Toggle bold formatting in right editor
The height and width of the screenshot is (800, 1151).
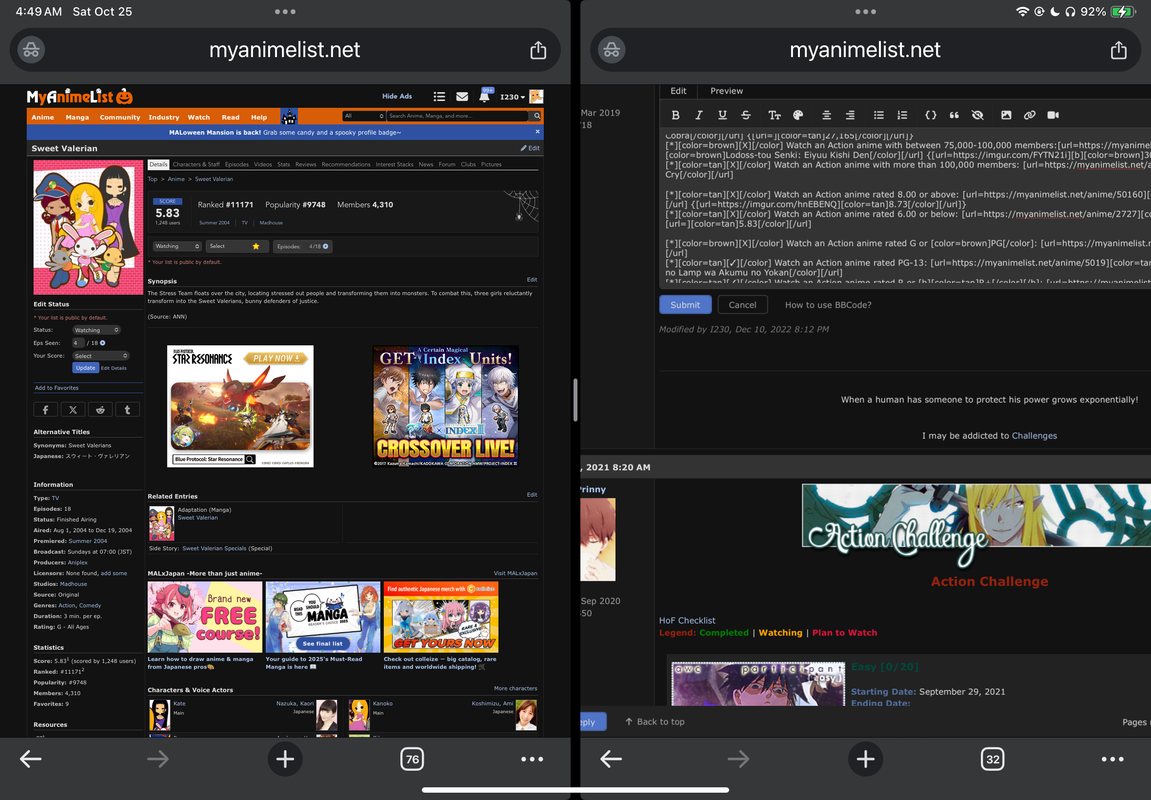pos(675,115)
